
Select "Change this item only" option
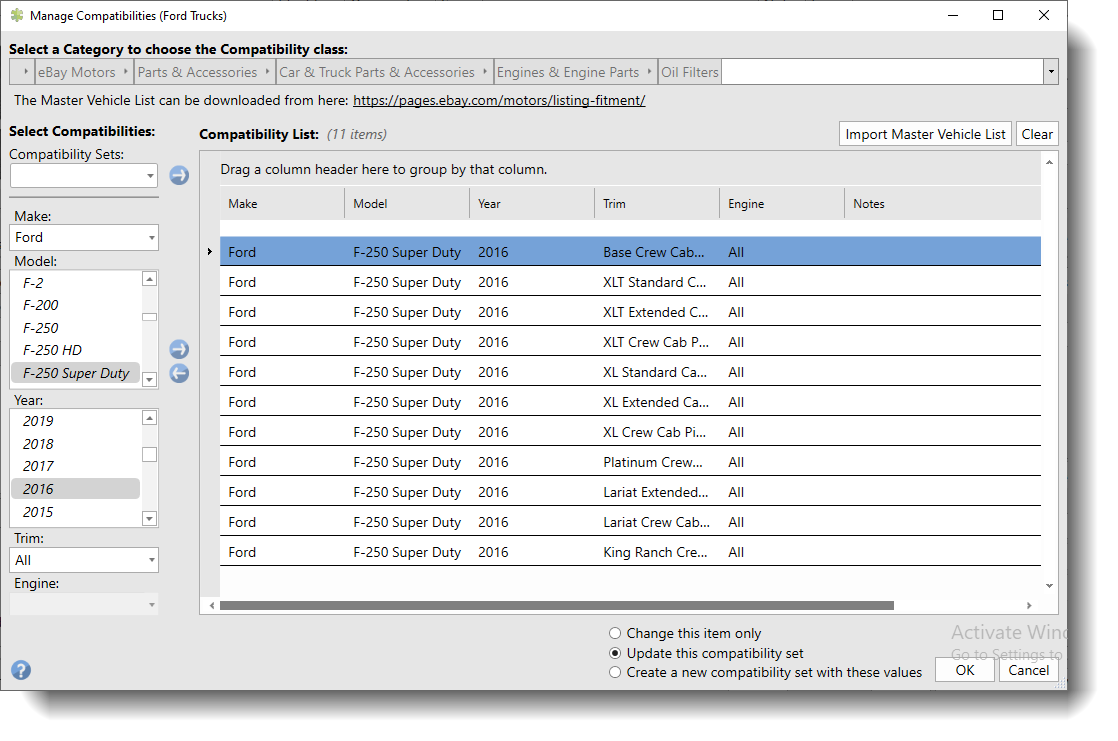click(616, 633)
